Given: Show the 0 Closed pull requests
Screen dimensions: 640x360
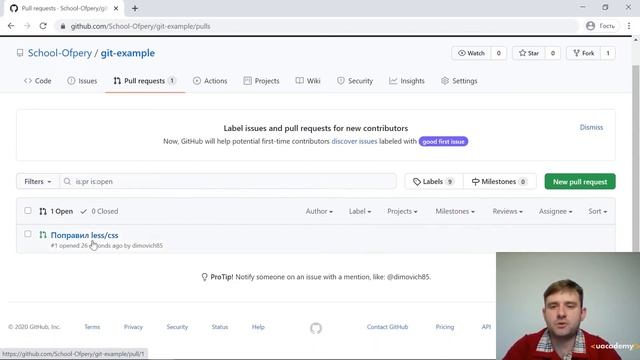Looking at the screenshot, I should [x=99, y=211].
